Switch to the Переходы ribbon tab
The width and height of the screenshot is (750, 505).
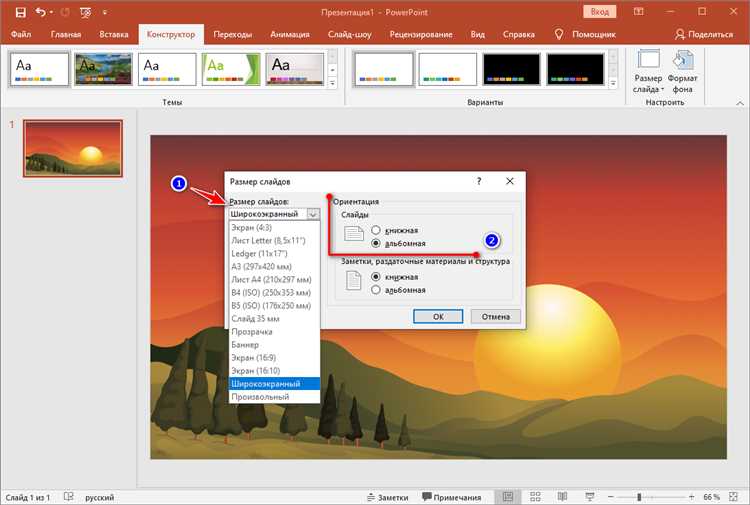233,34
